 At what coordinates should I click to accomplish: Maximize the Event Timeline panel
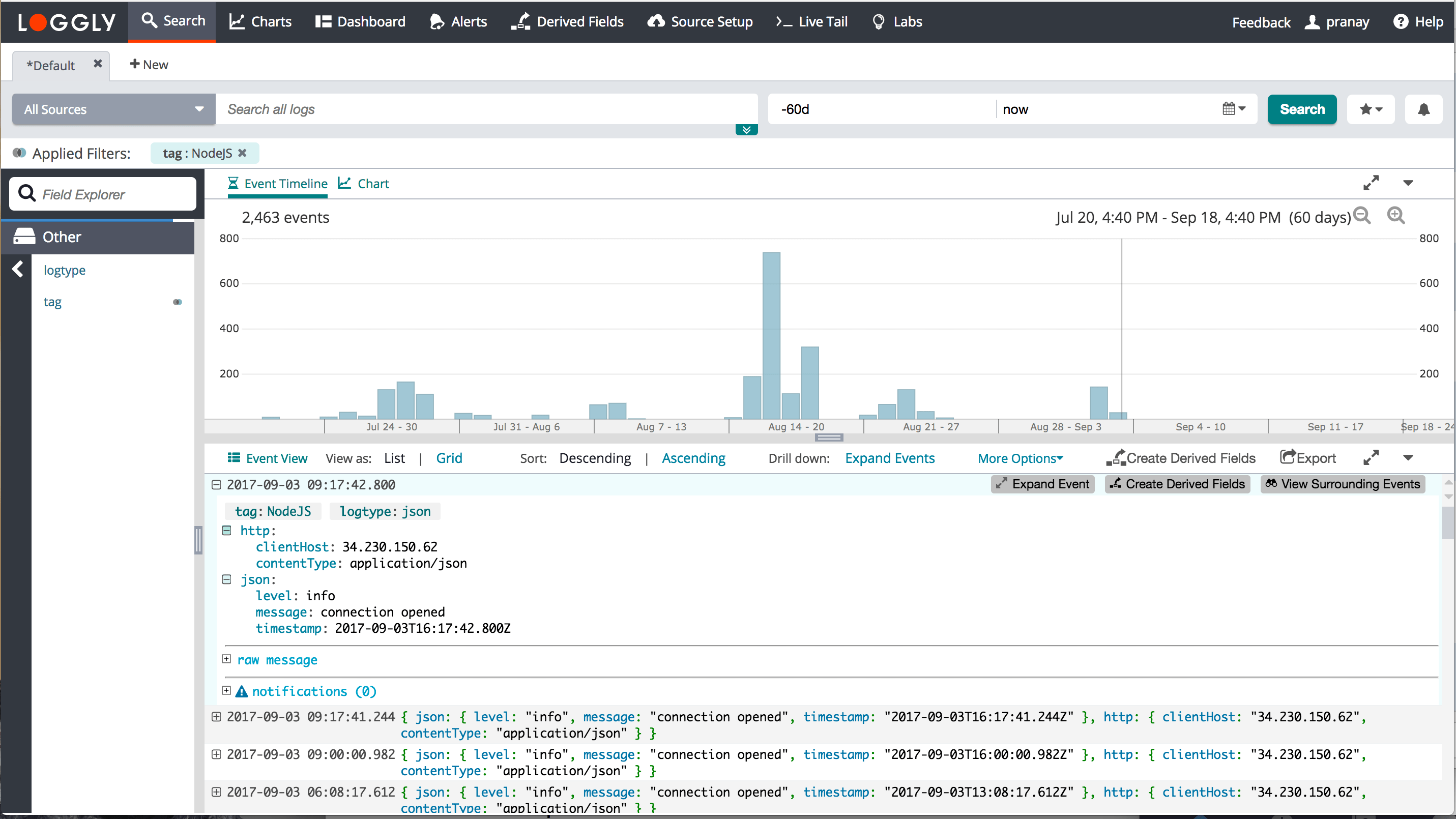click(x=1371, y=183)
